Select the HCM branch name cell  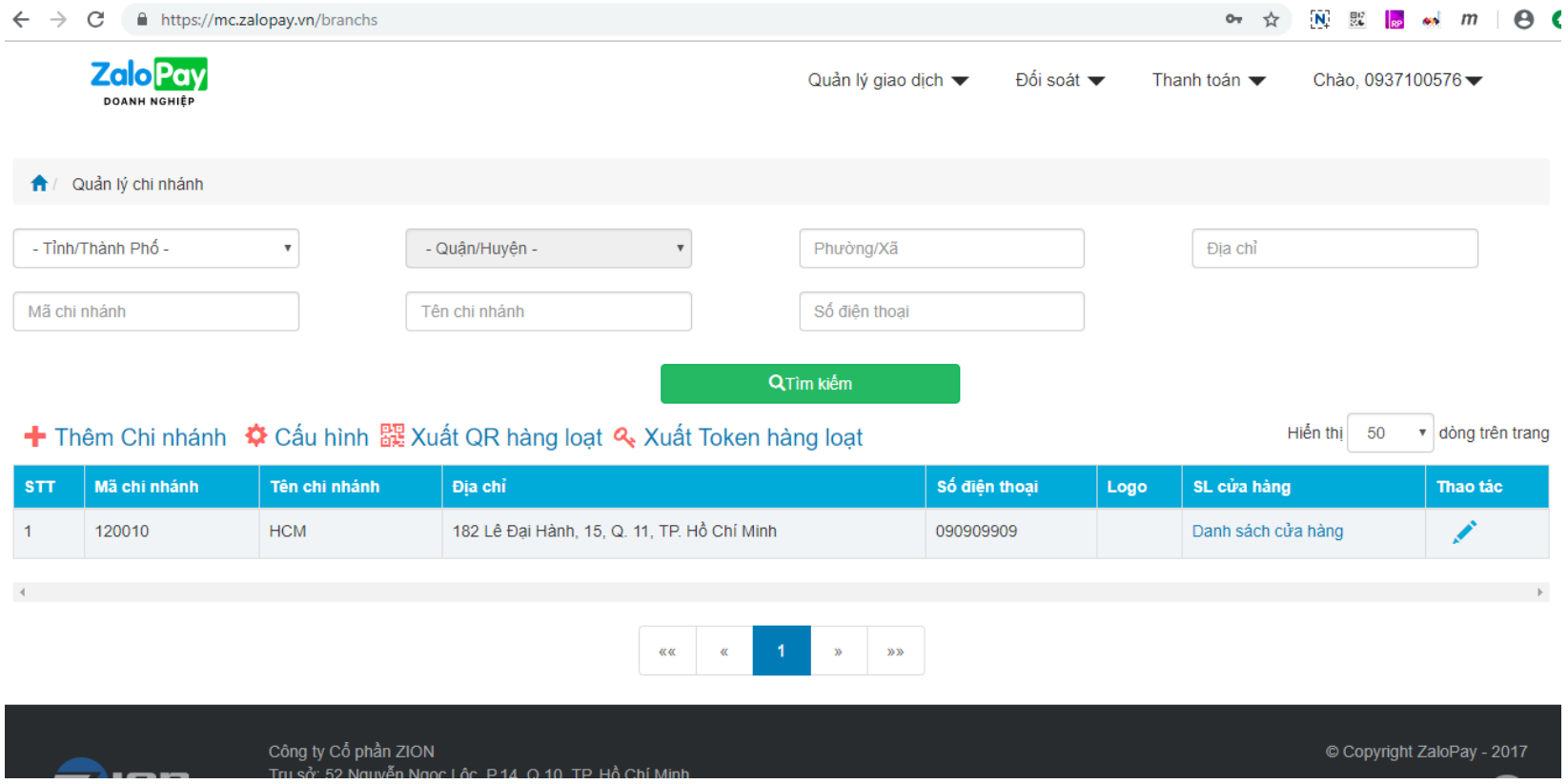point(351,532)
